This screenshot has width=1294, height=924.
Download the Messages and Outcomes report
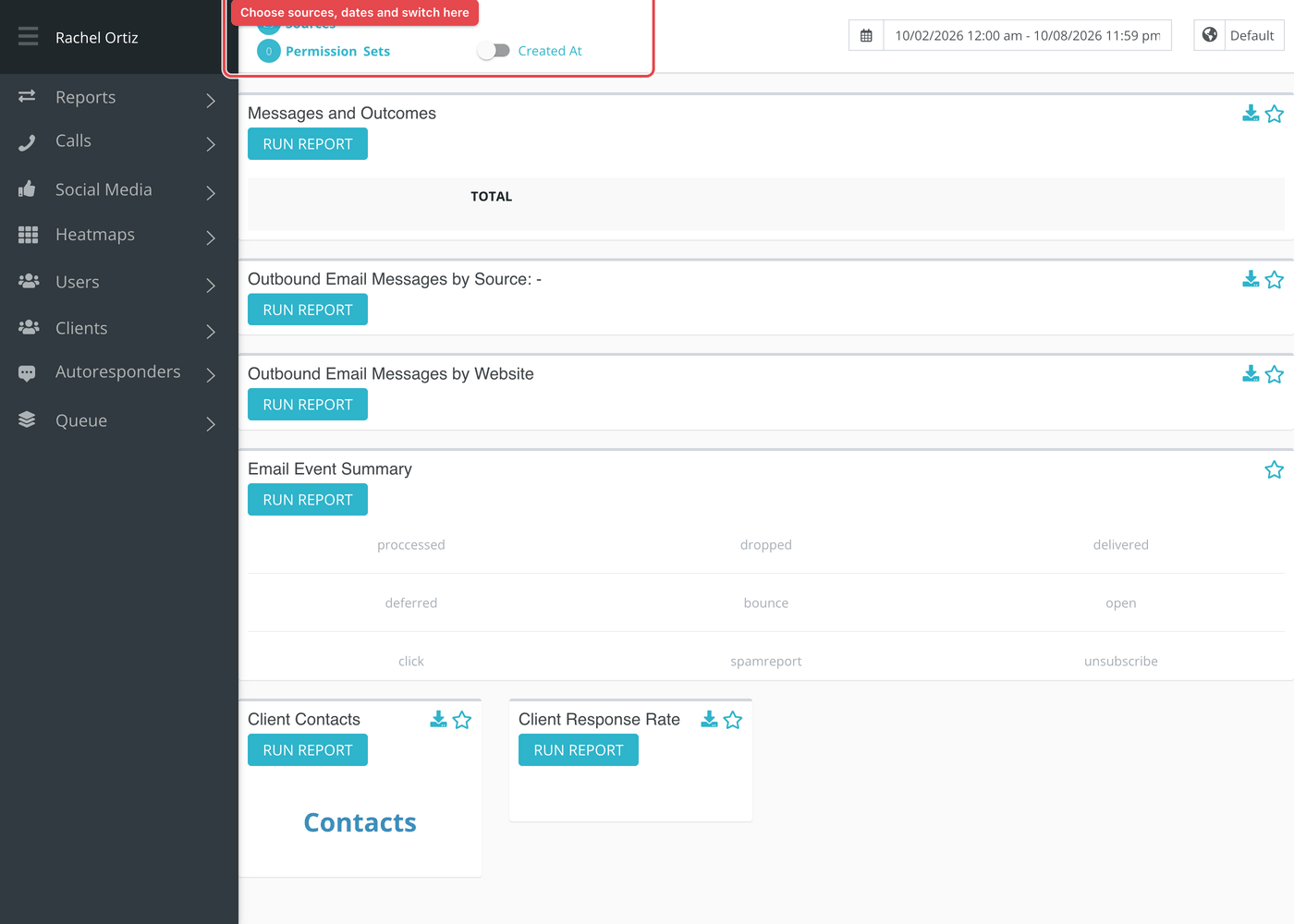pyautogui.click(x=1251, y=113)
